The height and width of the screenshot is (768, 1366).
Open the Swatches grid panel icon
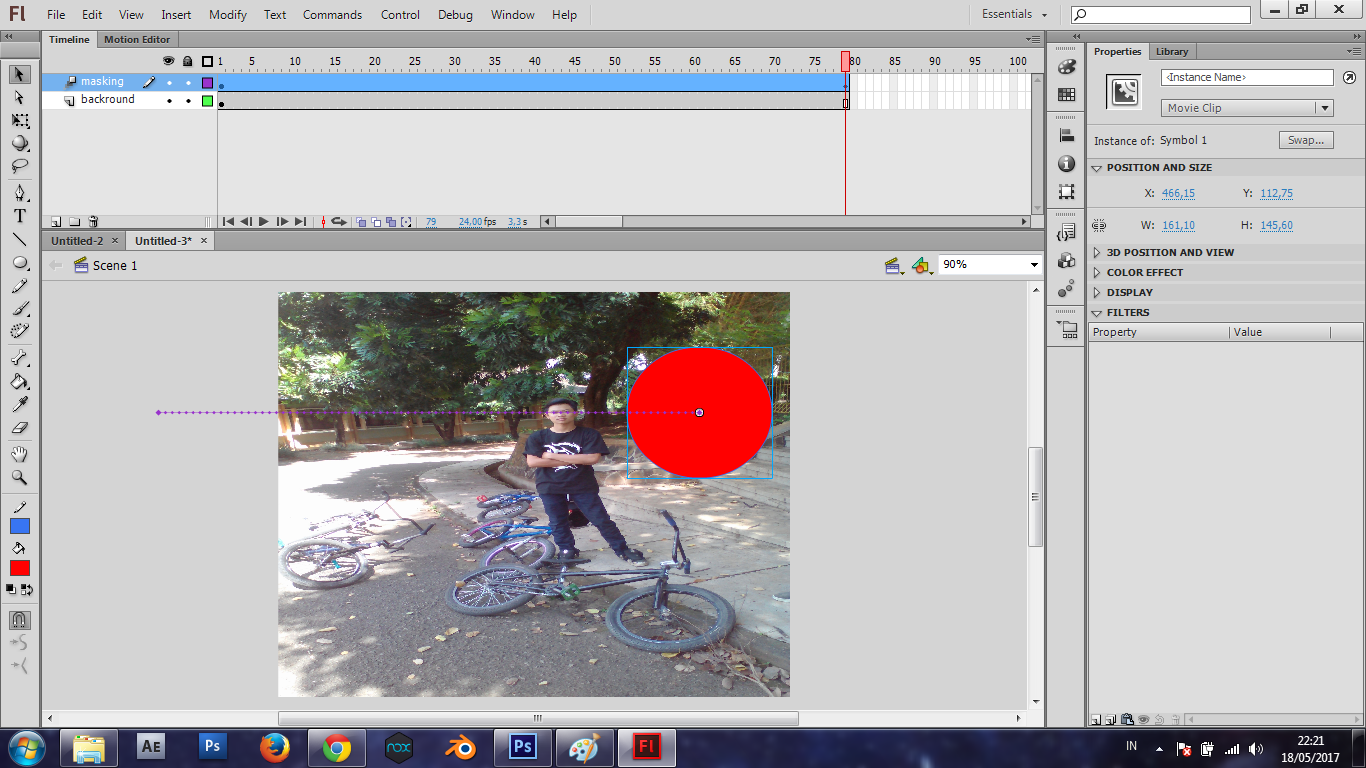[1067, 95]
